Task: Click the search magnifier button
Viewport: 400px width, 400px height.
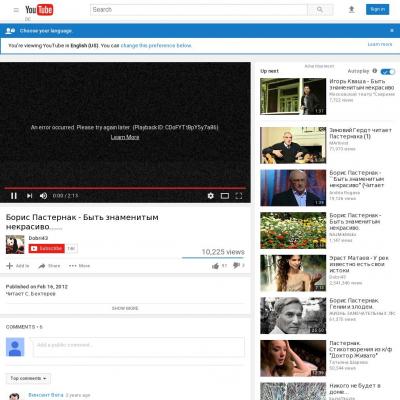Action: coord(320,10)
